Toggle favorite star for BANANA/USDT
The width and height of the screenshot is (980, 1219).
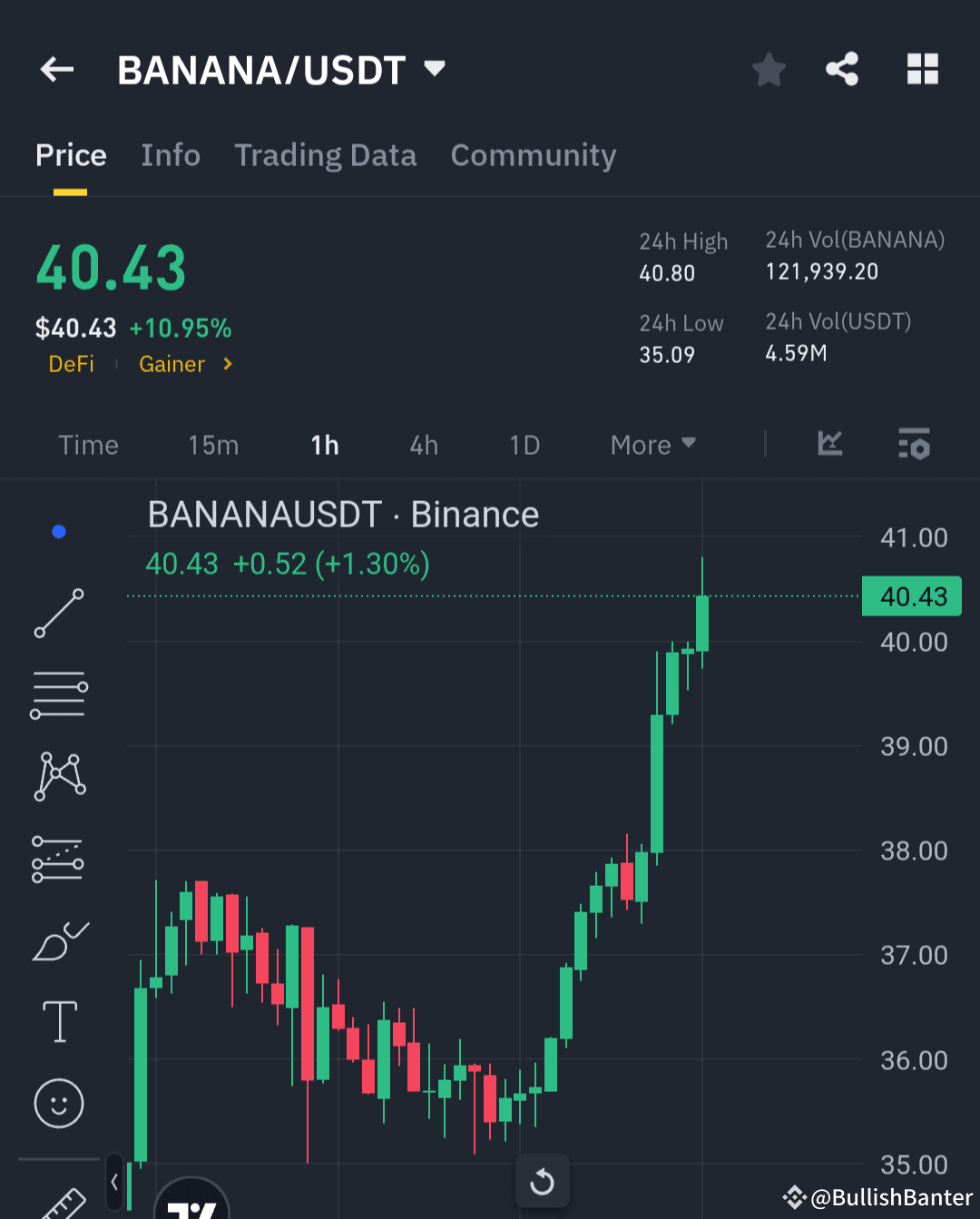(769, 68)
